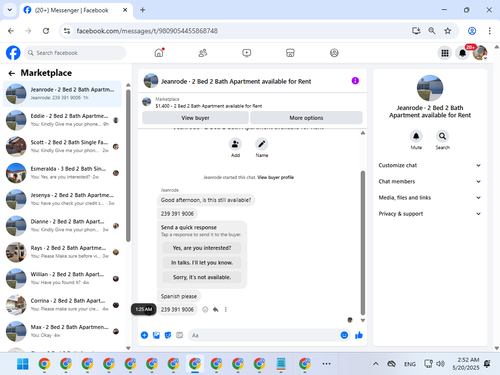Image resolution: width=500 pixels, height=375 pixels.
Task: Open the Willian conversation
Action: pos(62,278)
